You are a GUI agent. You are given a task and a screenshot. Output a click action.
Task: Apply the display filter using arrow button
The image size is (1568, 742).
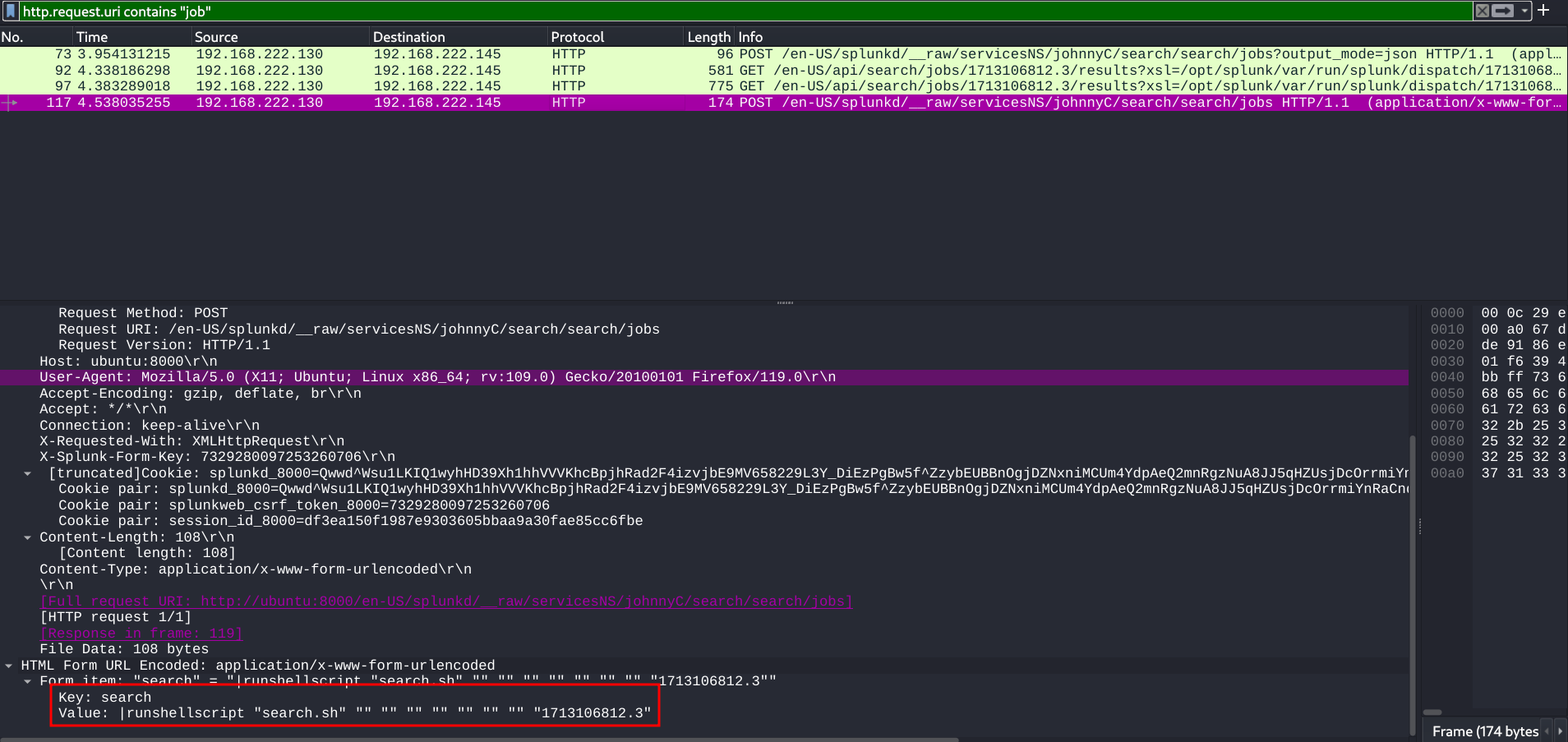(x=1503, y=11)
